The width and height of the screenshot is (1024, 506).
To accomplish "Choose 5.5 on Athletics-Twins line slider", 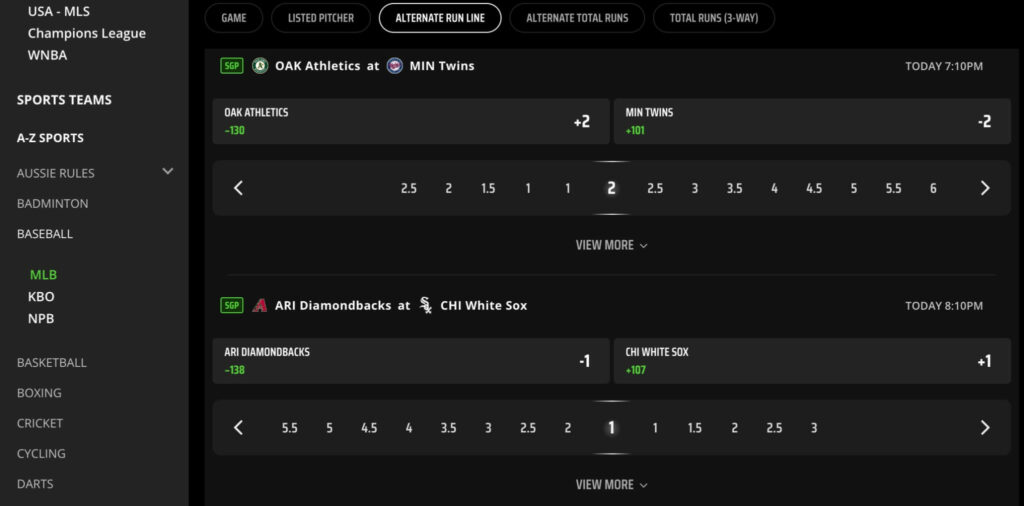I will tap(893, 189).
